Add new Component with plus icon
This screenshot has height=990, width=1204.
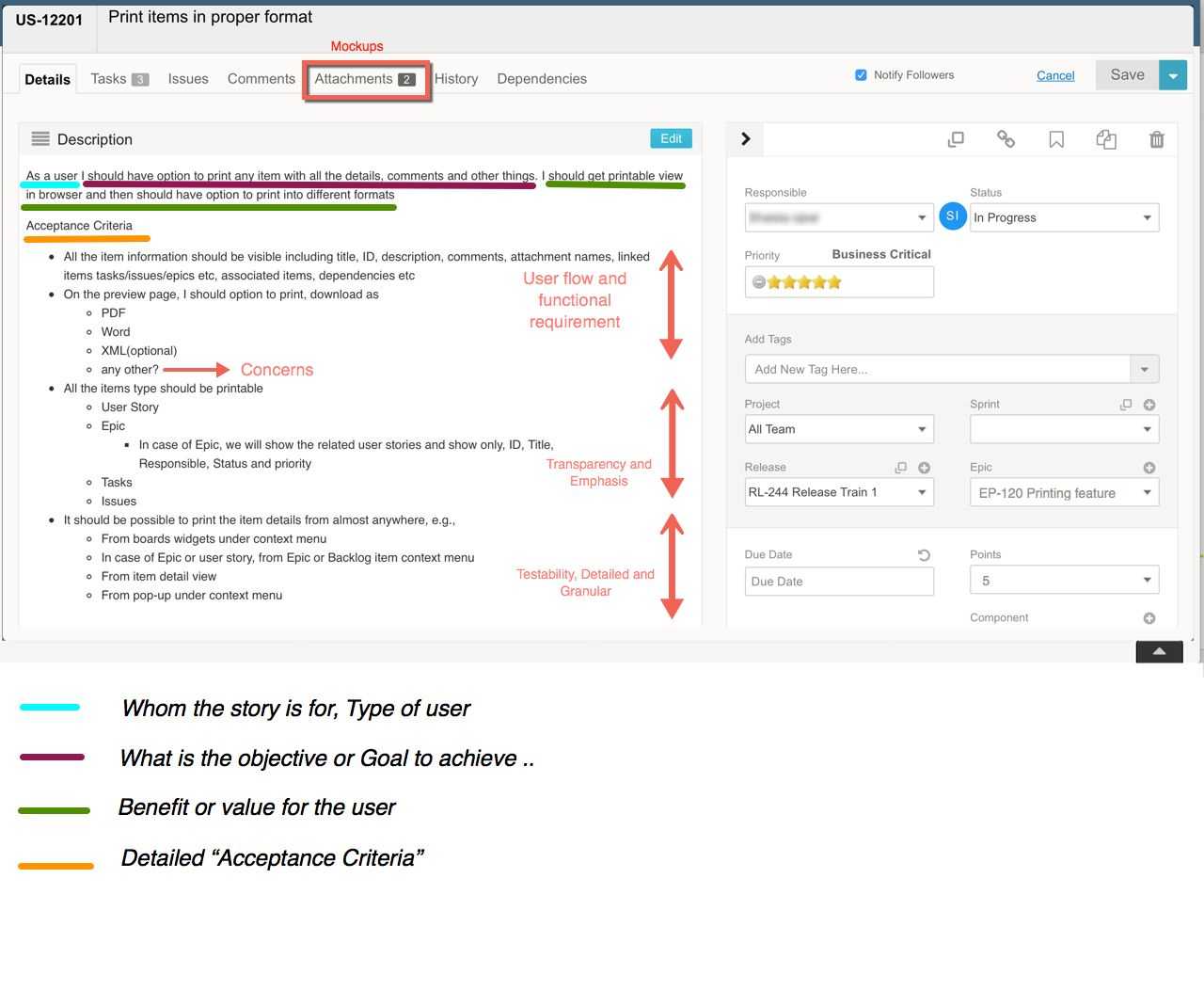pos(1149,618)
